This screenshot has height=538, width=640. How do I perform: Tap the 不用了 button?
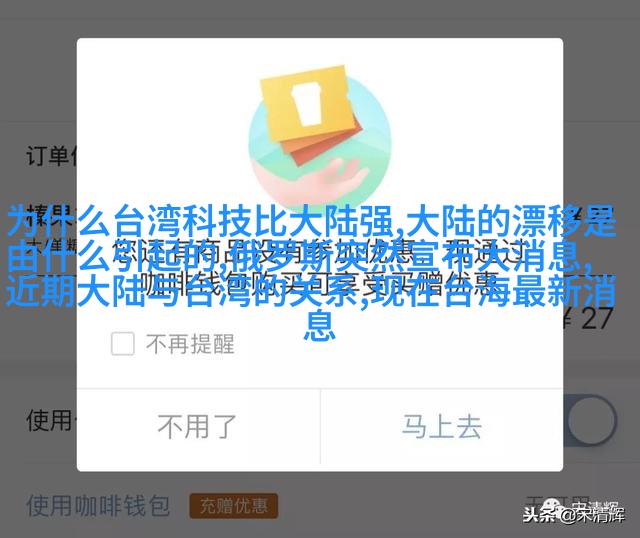[198, 427]
